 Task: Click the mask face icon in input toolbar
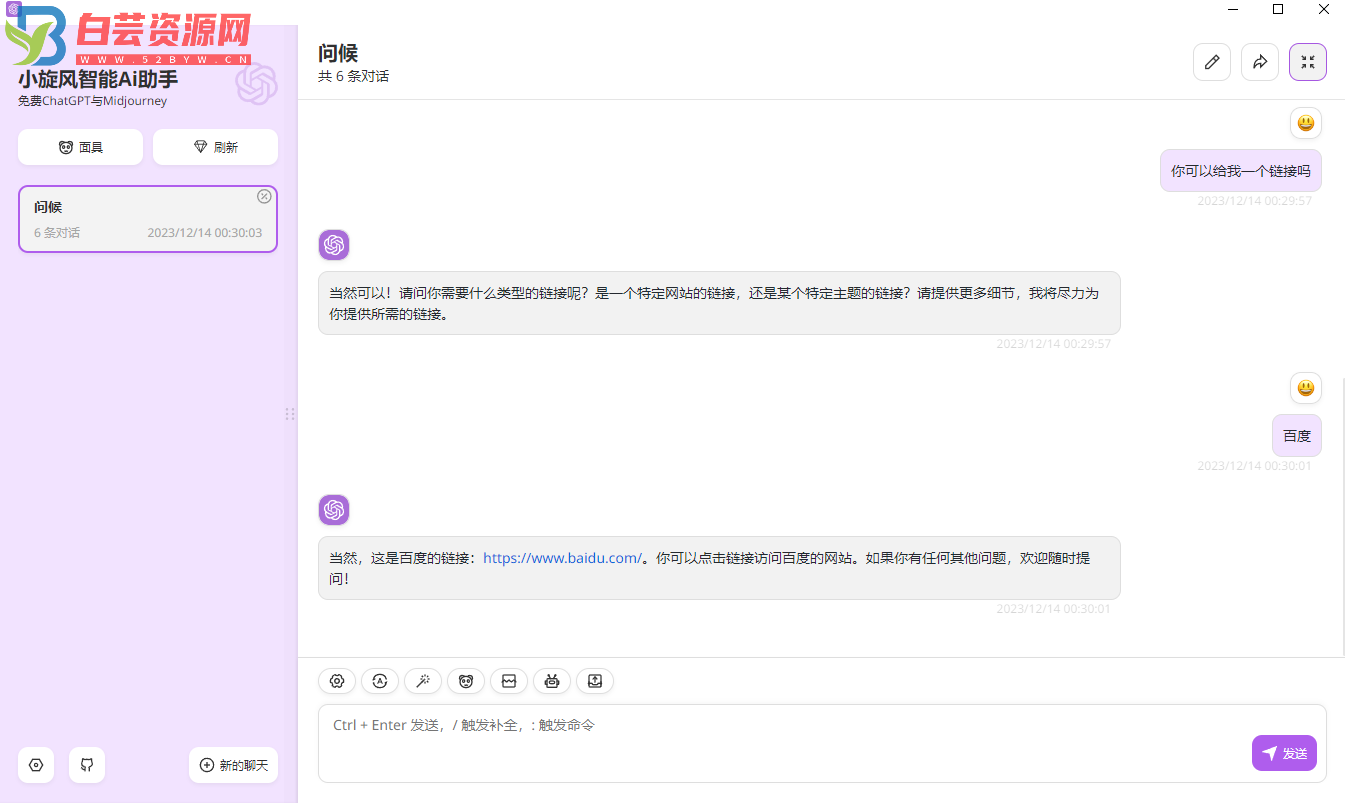point(466,681)
